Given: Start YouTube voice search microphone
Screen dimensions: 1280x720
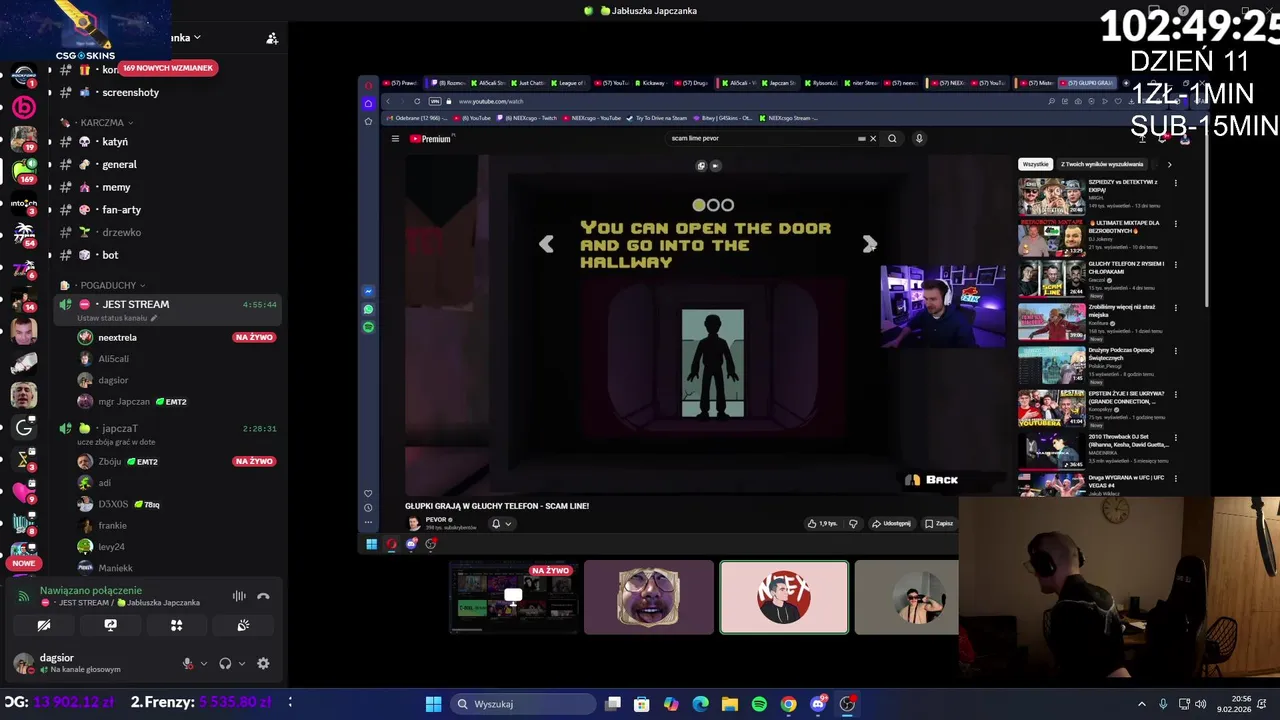Looking at the screenshot, I should pyautogui.click(x=919, y=139).
